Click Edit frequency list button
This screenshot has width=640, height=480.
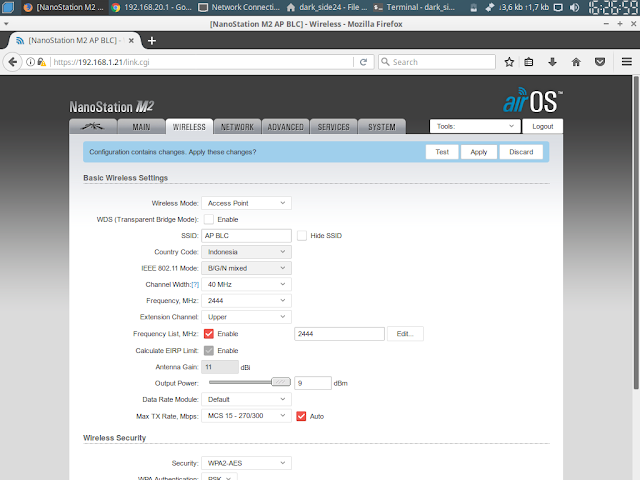[x=405, y=333]
